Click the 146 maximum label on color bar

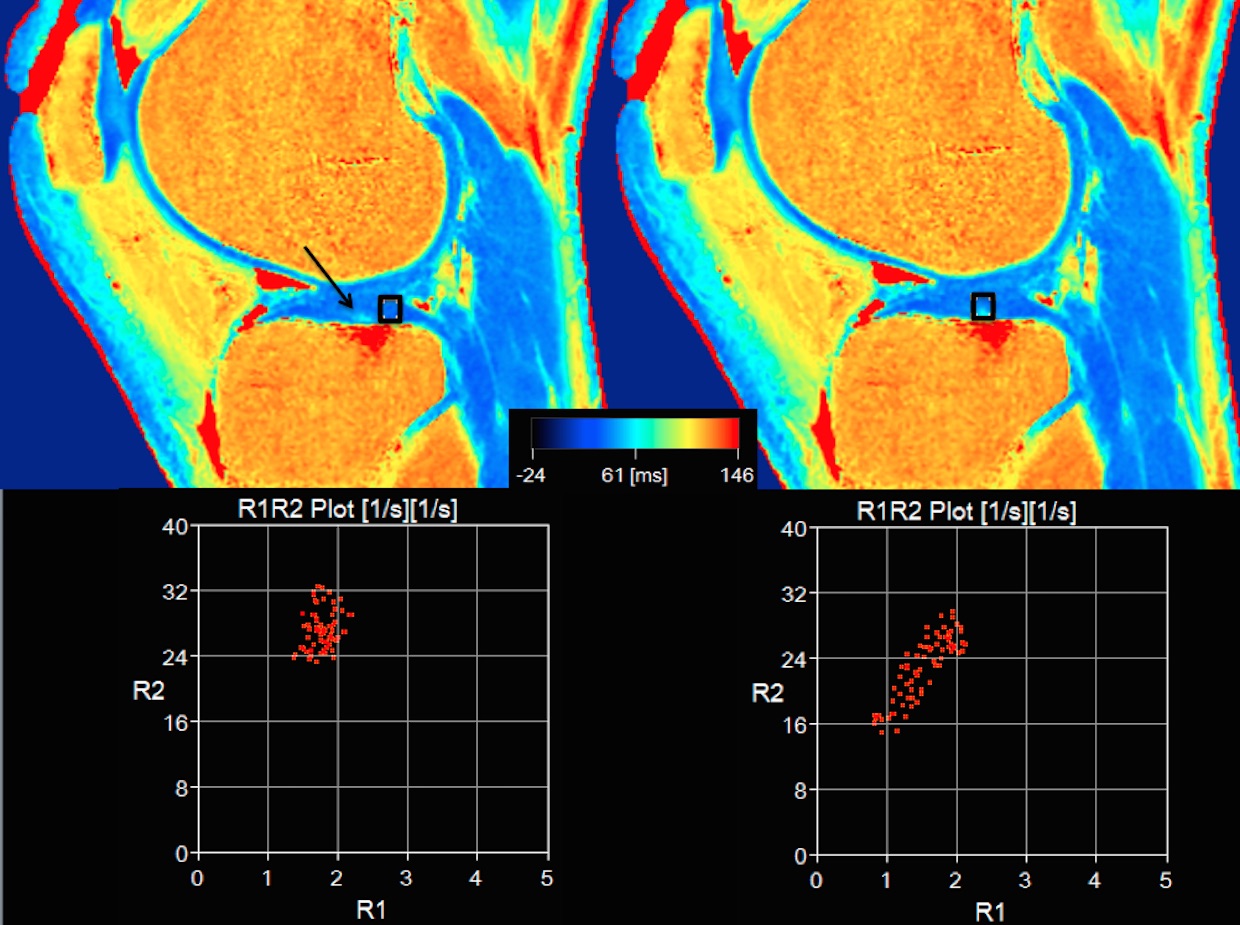click(736, 474)
